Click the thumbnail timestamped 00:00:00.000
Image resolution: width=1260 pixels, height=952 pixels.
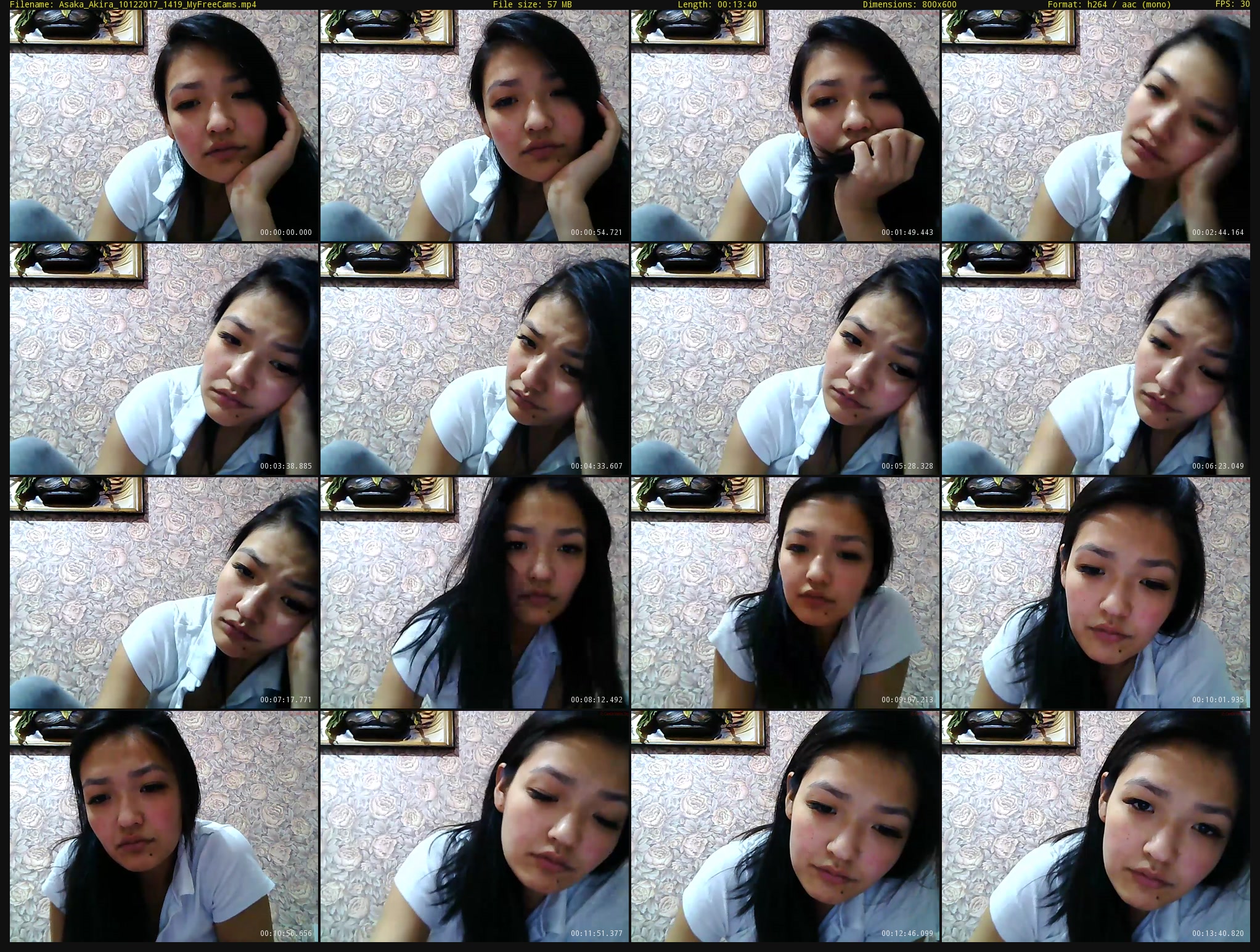[164, 125]
